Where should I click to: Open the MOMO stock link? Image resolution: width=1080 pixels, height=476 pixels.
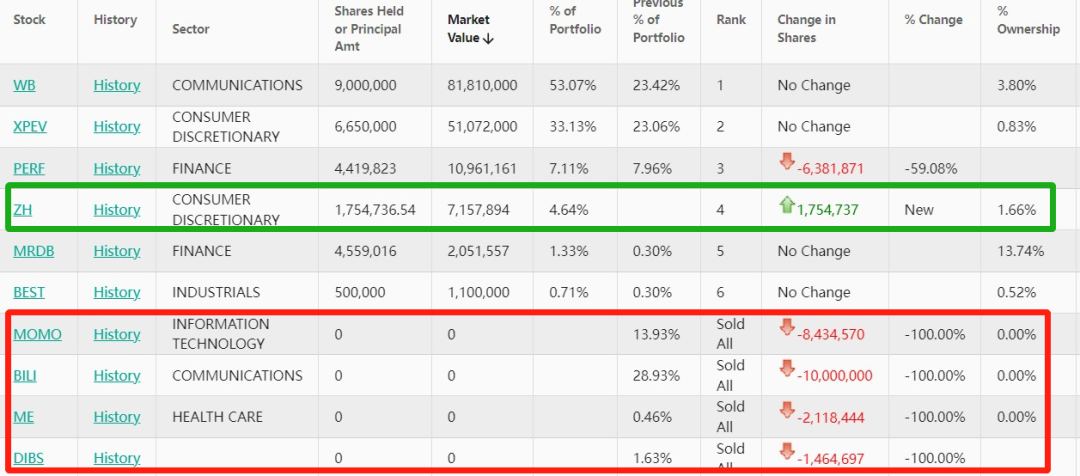click(37, 335)
